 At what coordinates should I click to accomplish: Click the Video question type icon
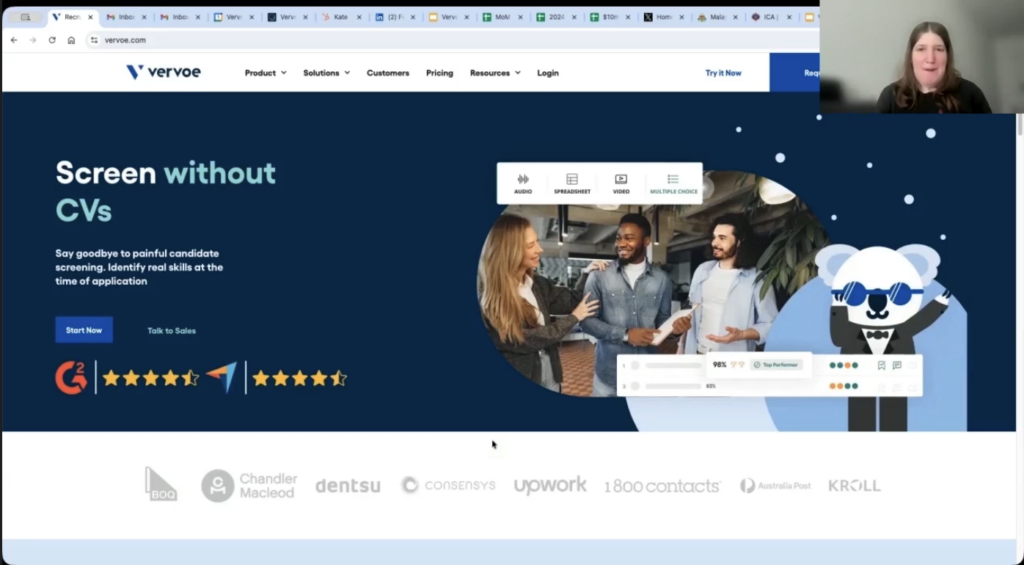(621, 180)
